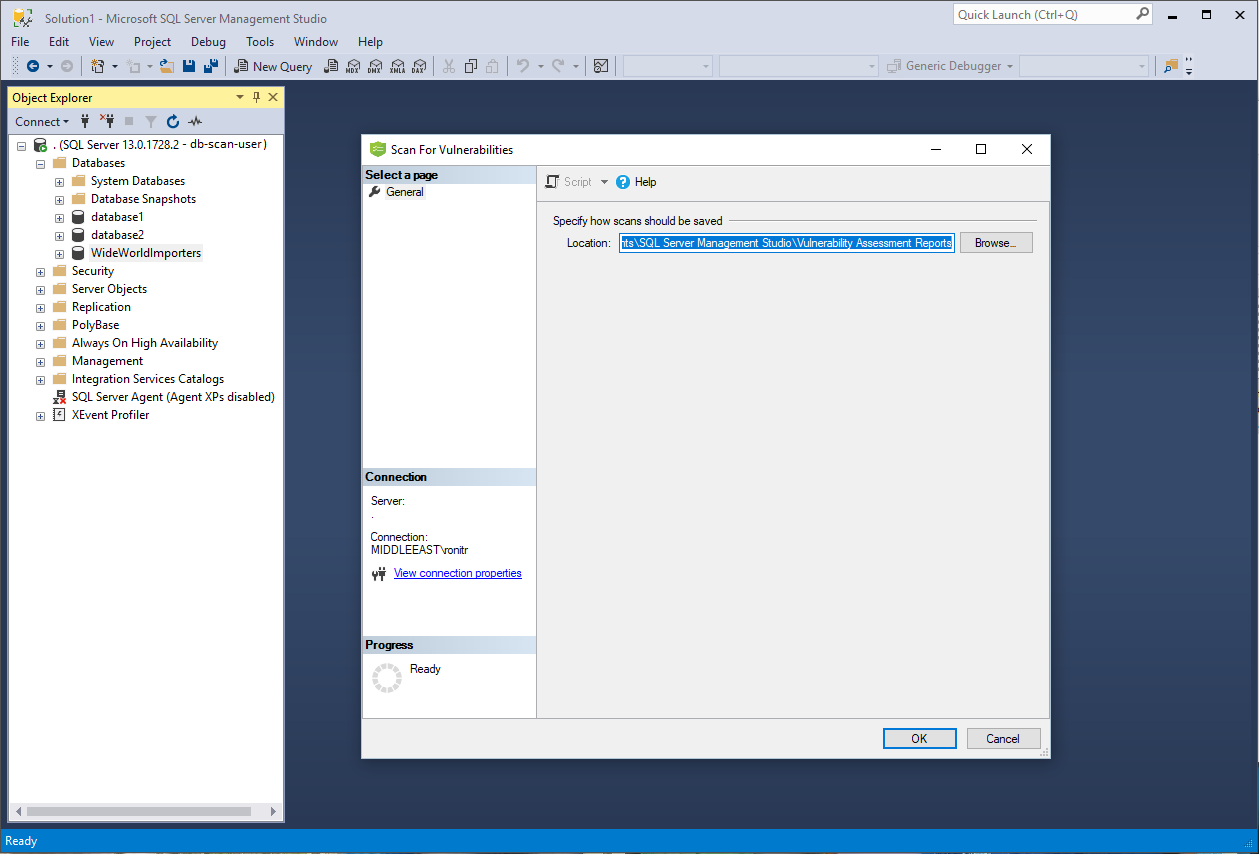Click the new DMX query icon
Viewport: 1259px width, 854px height.
point(374,65)
